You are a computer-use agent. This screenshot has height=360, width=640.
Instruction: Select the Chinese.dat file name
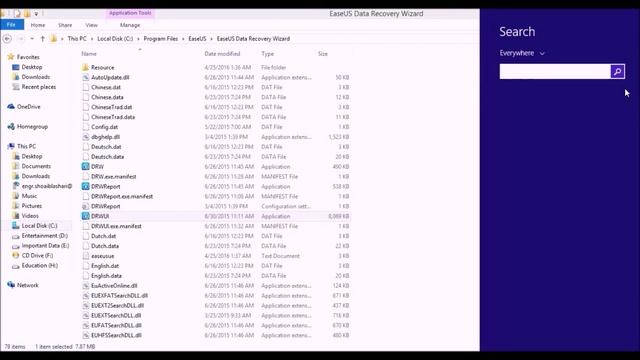tap(106, 87)
